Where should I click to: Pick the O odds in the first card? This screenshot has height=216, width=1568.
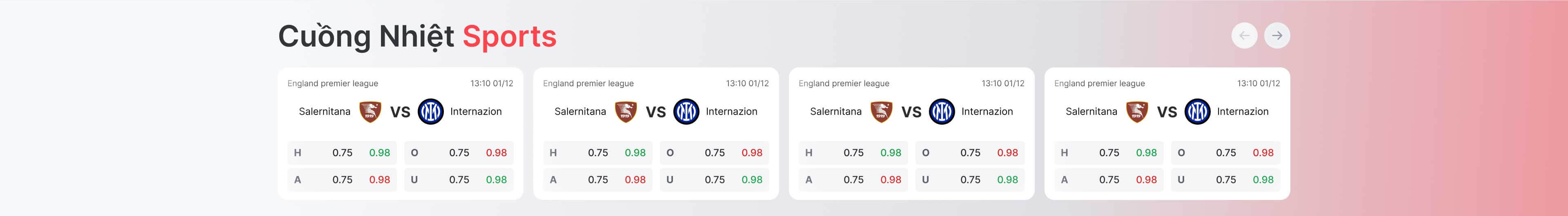[x=458, y=153]
